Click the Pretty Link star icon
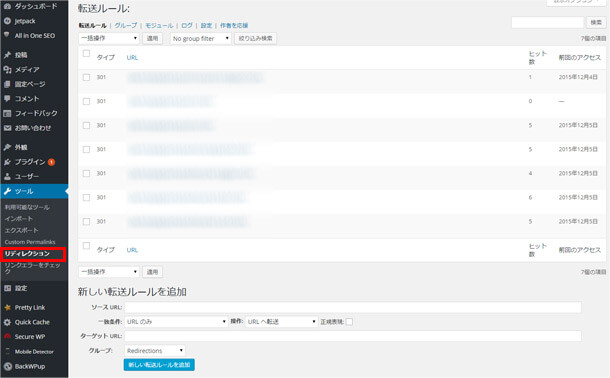 tap(7, 307)
